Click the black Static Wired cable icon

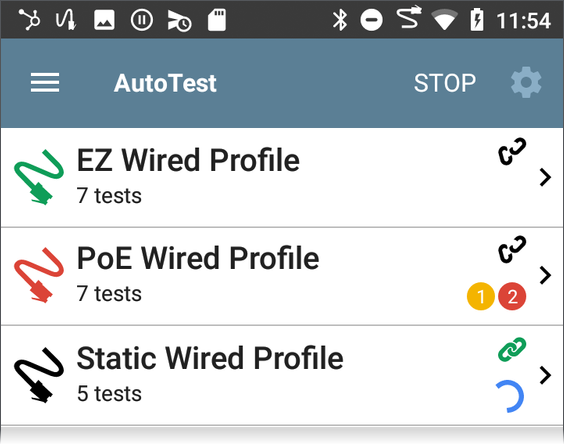(x=39, y=375)
